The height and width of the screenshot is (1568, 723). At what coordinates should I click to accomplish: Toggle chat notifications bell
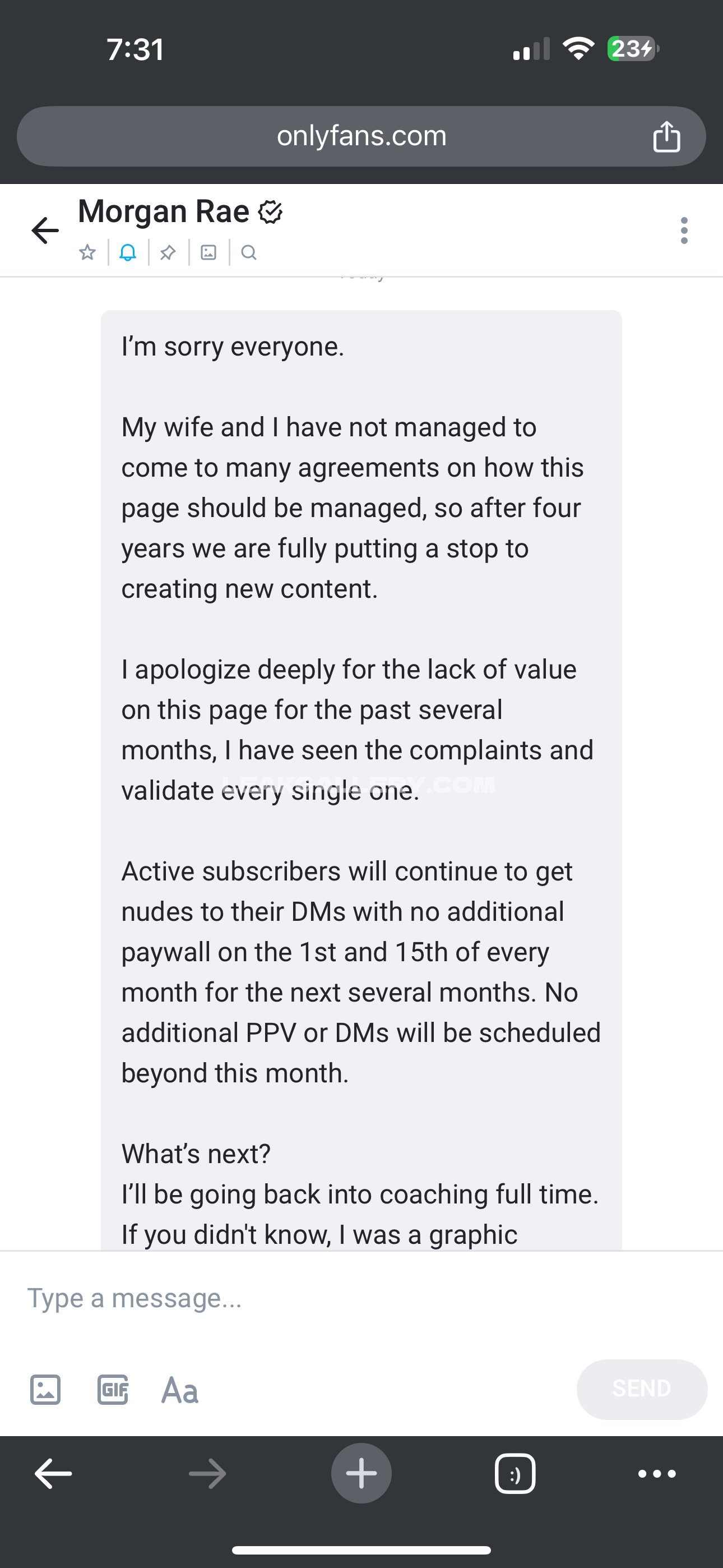click(x=128, y=252)
